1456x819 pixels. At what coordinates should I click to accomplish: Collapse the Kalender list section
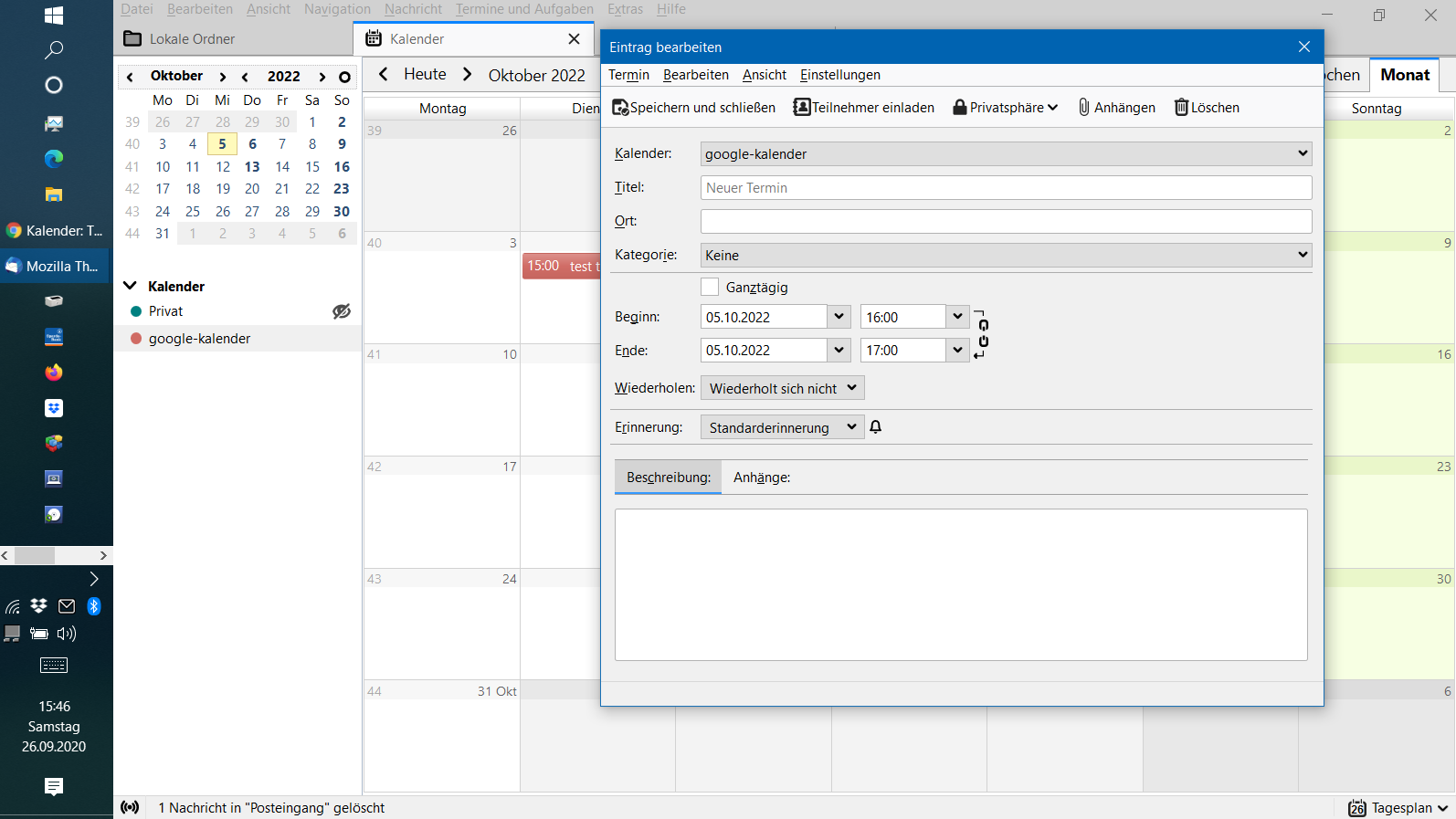point(130,286)
